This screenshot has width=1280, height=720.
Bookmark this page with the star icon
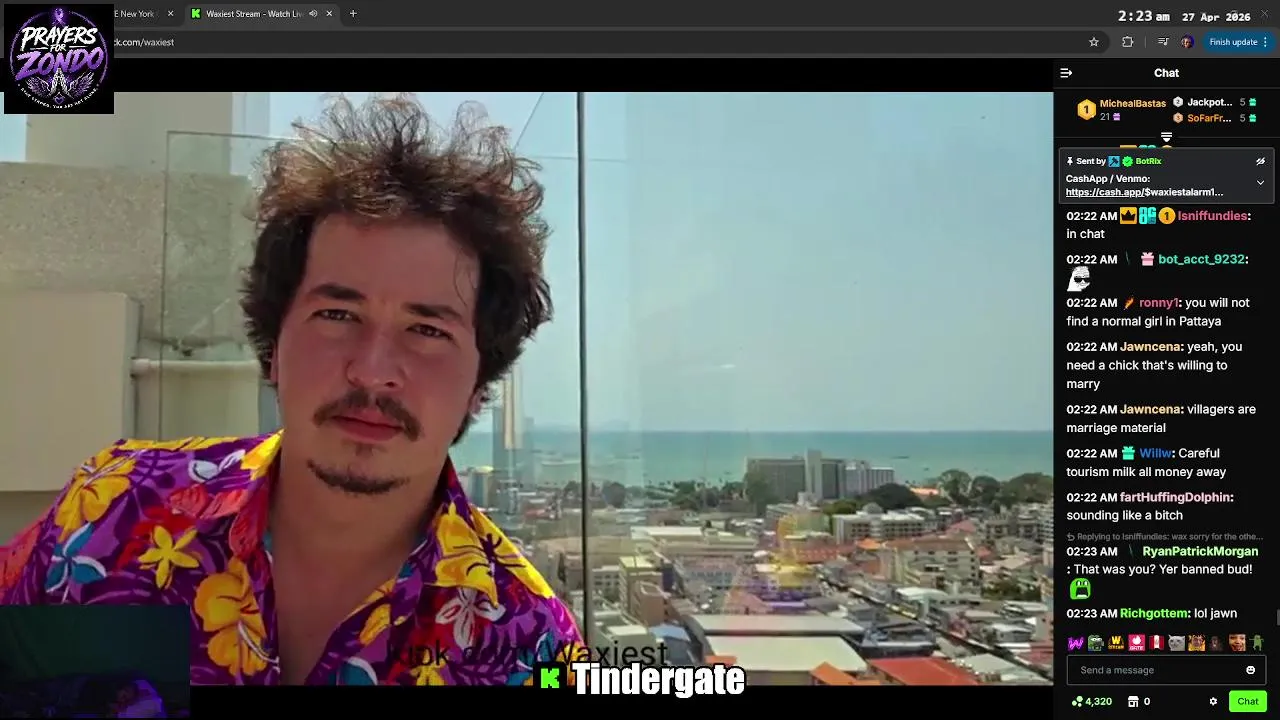pos(1094,42)
